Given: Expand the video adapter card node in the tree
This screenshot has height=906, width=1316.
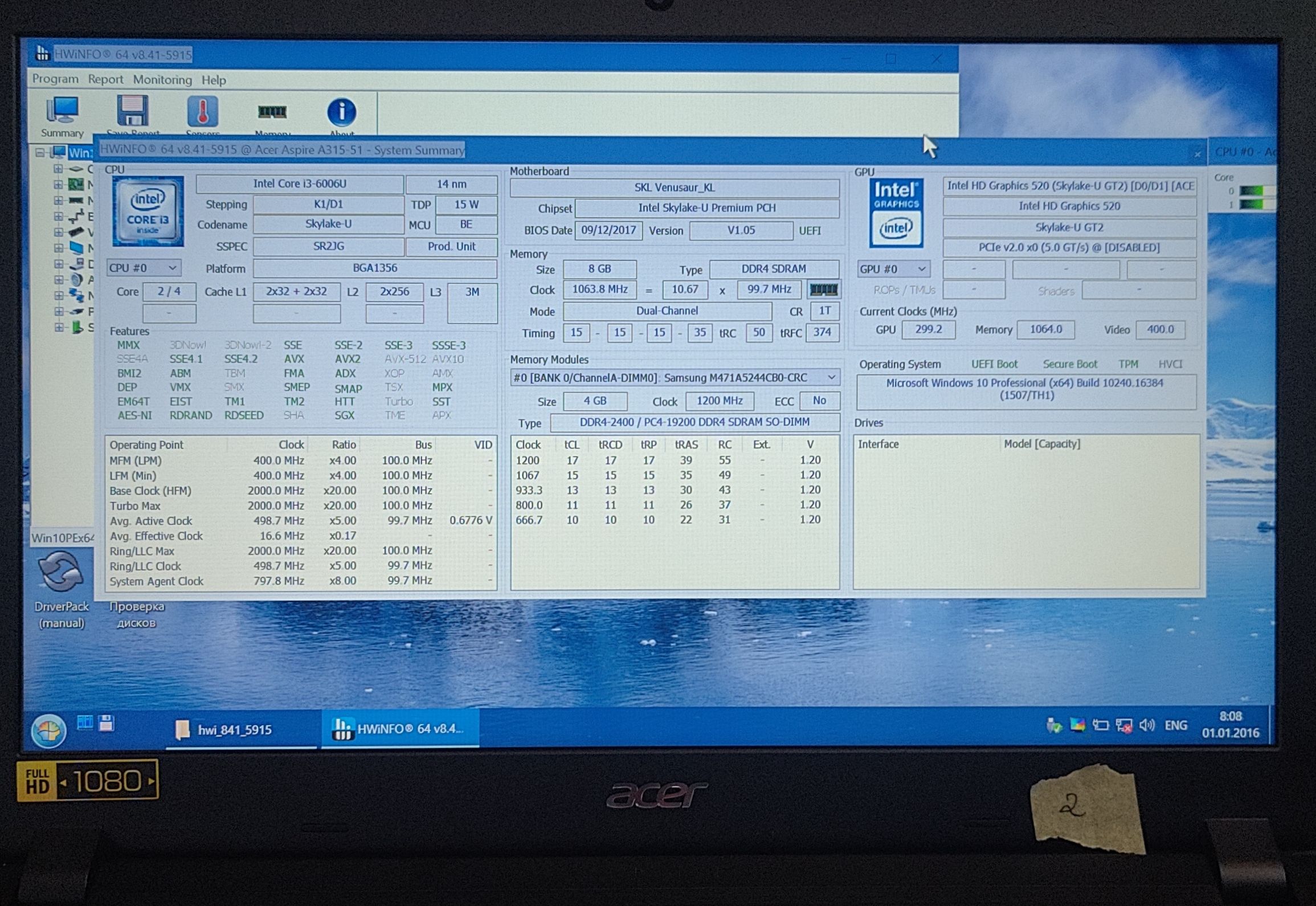Looking at the screenshot, I should [x=58, y=232].
